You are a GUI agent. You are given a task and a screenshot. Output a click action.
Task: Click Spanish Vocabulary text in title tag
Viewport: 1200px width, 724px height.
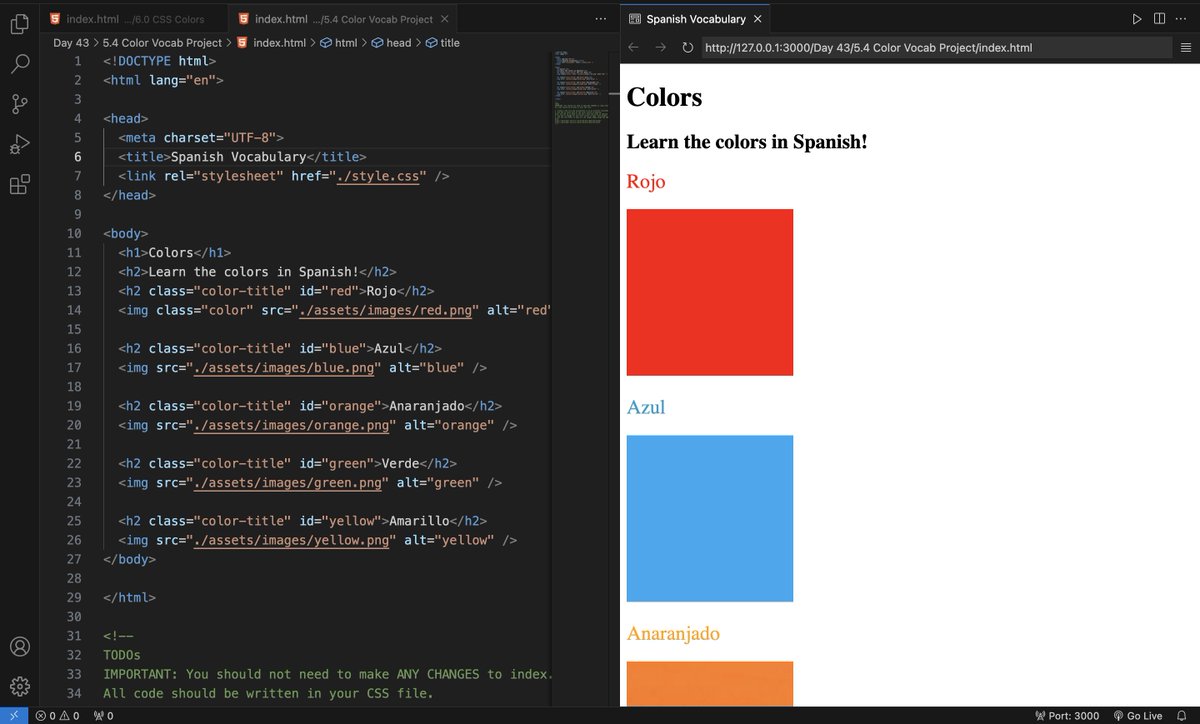pyautogui.click(x=238, y=157)
